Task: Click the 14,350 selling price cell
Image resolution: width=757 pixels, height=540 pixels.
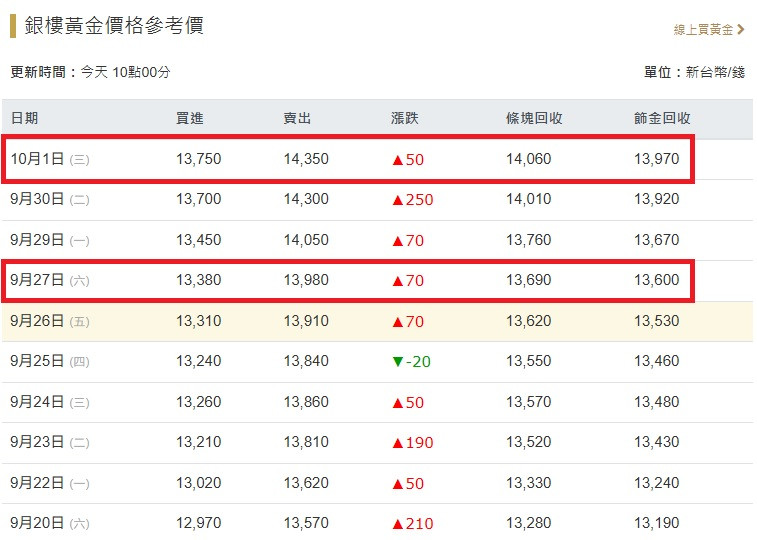Action: tap(306, 159)
